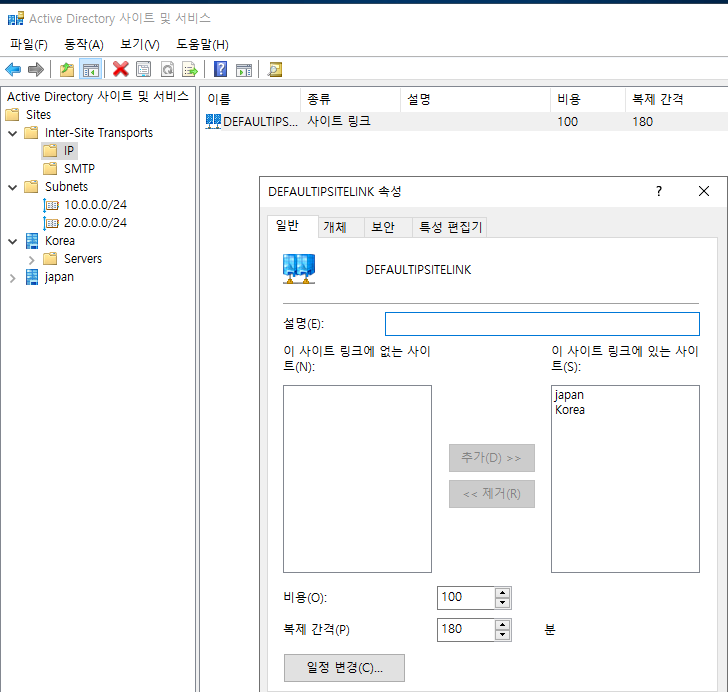Click the Inter-Site Transports folder icon
Screen dimensions: 728x692
31,133
